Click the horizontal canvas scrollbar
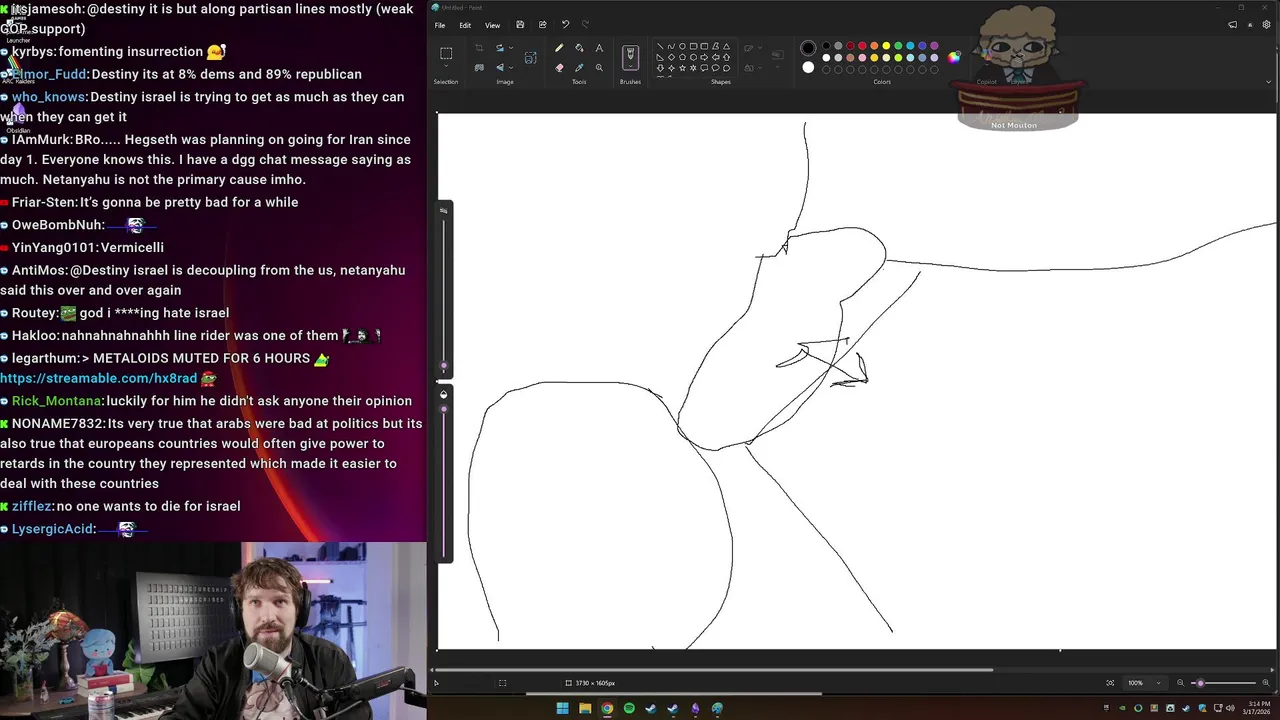 pyautogui.click(x=715, y=670)
